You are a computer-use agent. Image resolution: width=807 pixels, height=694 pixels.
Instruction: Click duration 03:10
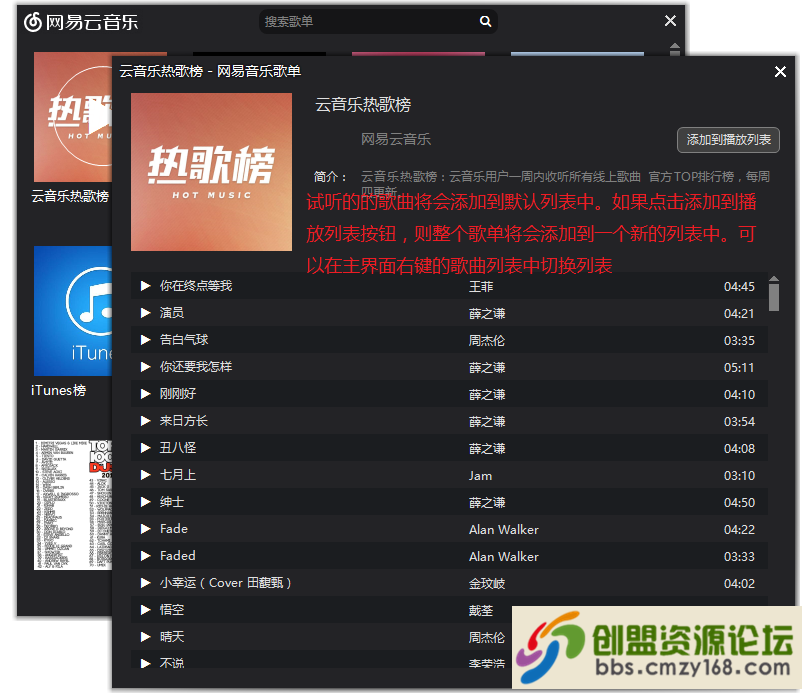(x=739, y=476)
